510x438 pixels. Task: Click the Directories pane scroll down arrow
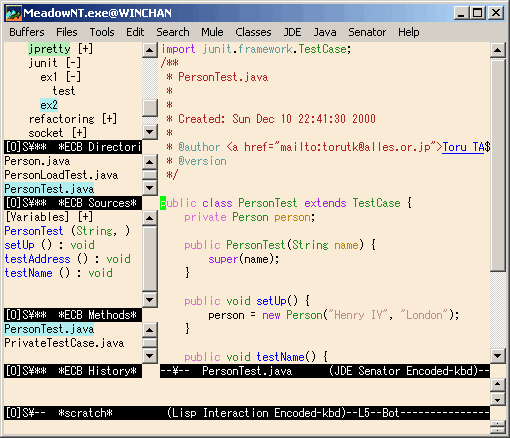click(x=150, y=132)
